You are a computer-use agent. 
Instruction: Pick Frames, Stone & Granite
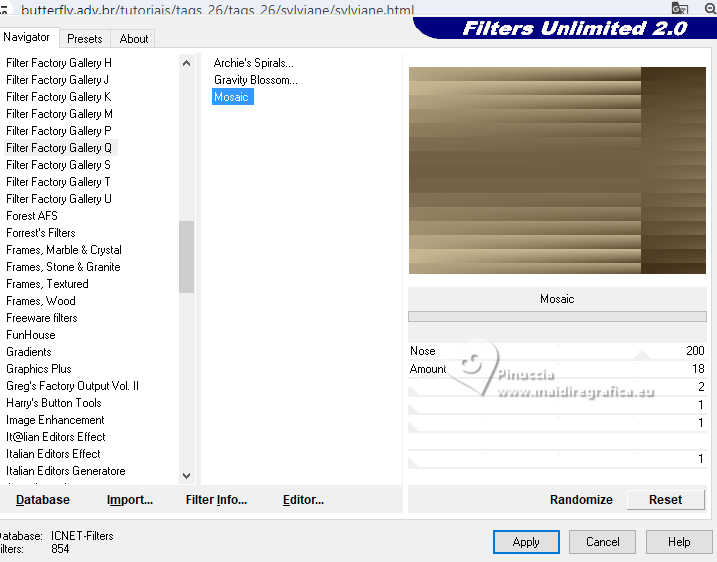63,267
